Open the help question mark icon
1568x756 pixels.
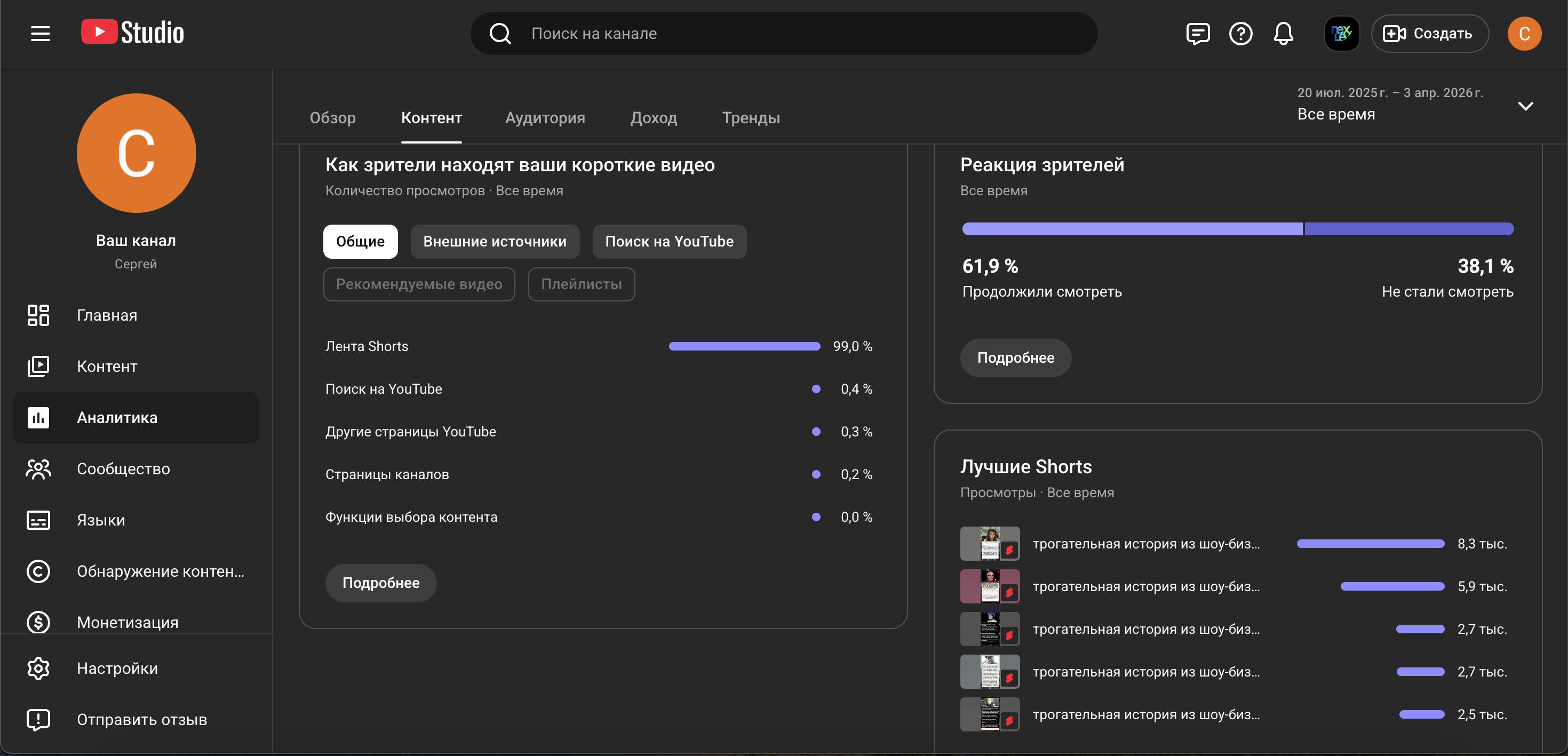pyautogui.click(x=1240, y=34)
